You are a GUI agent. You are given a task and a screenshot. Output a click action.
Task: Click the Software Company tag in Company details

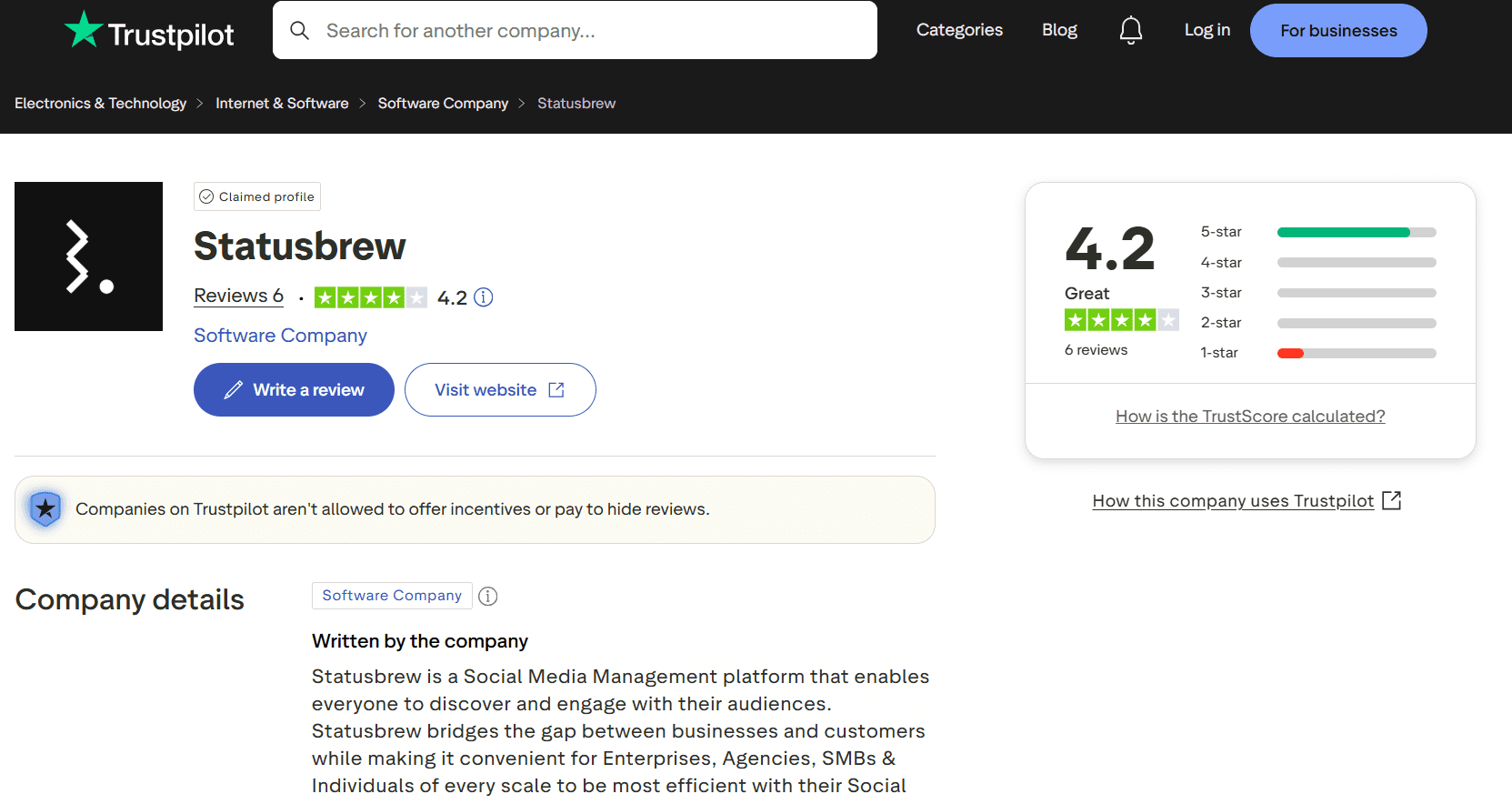(392, 595)
